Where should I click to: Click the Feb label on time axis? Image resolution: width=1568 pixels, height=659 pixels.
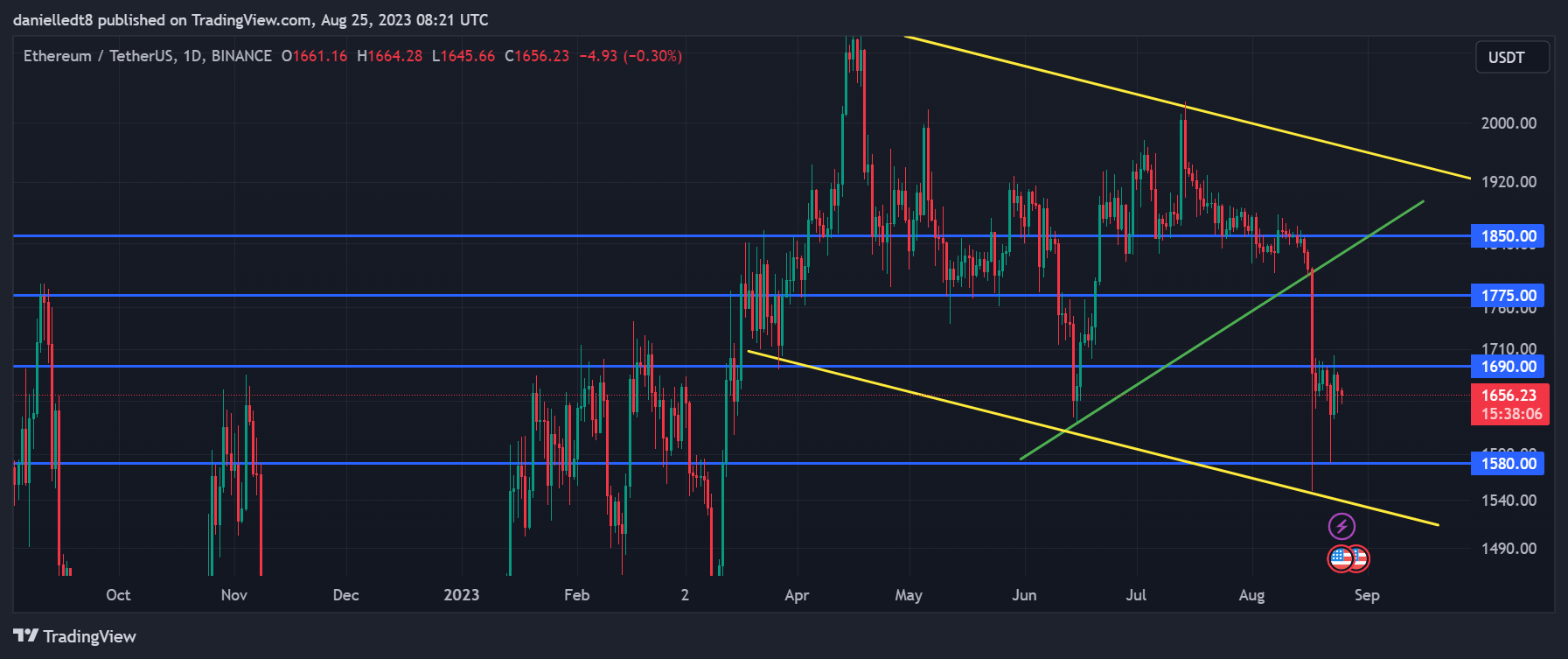(x=577, y=595)
